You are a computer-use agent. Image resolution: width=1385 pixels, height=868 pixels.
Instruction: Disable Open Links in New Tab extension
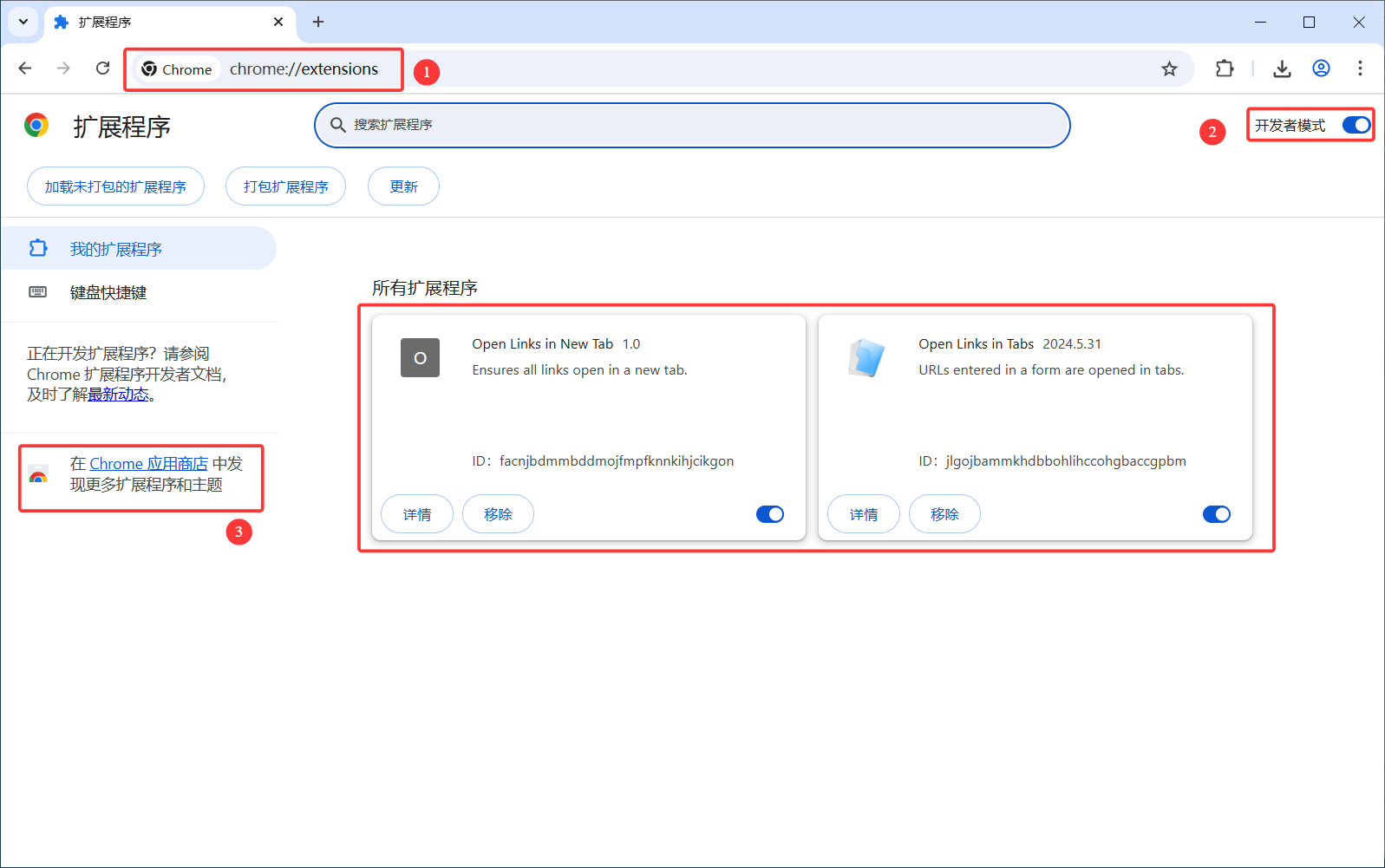pyautogui.click(x=770, y=514)
